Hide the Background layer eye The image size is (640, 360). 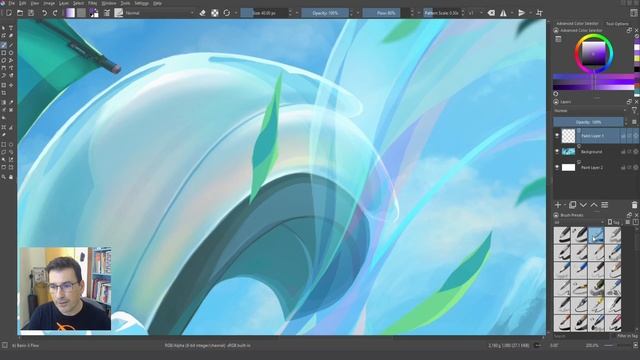pyautogui.click(x=557, y=151)
